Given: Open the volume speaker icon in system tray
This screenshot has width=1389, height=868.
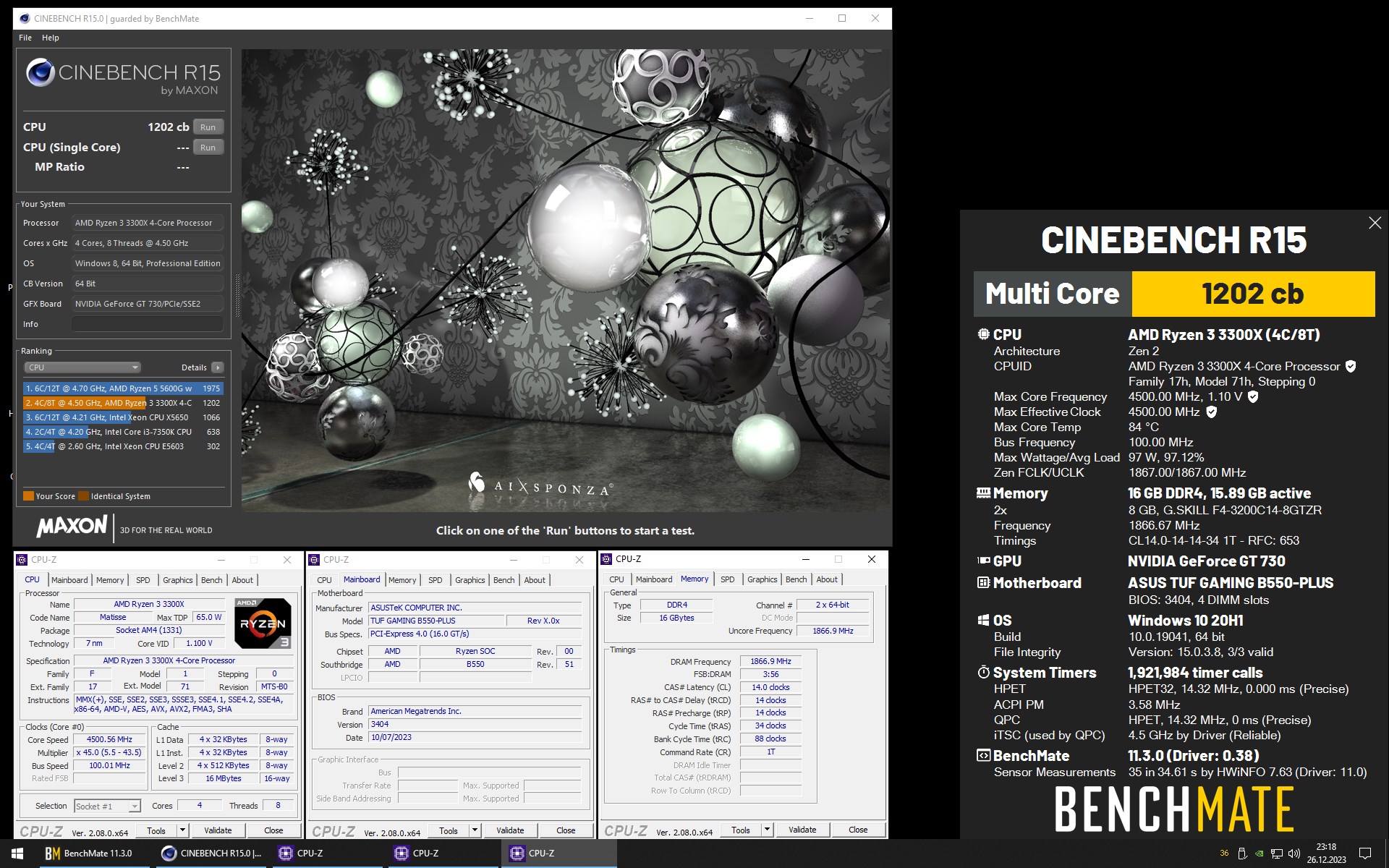Looking at the screenshot, I should pos(1294,854).
